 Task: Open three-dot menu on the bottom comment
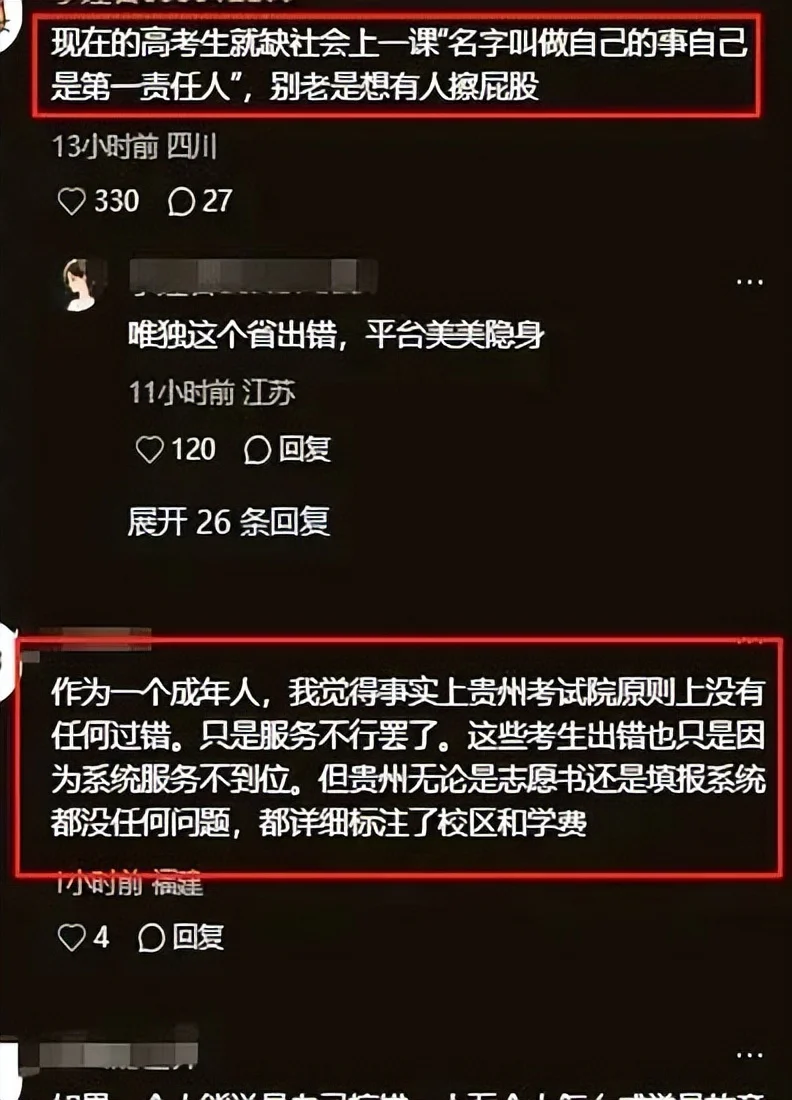pos(750,1054)
